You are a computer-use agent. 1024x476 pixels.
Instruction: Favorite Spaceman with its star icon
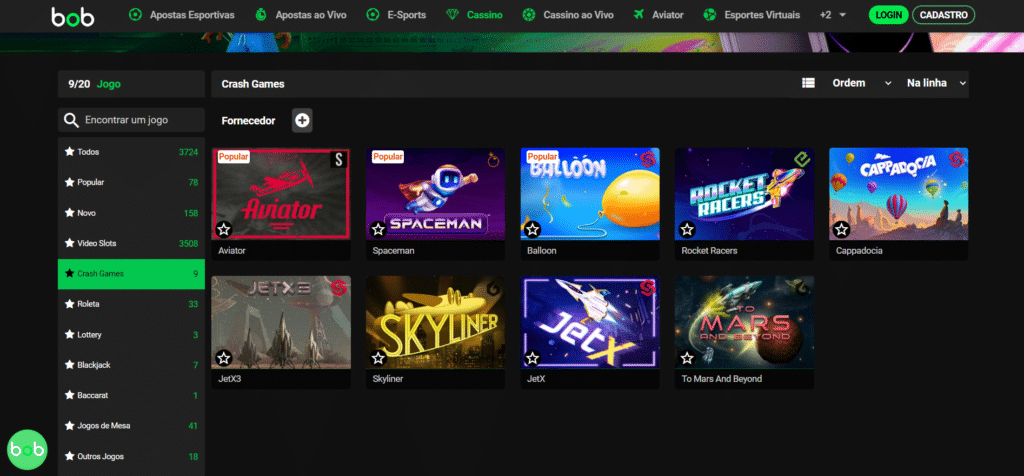point(378,230)
